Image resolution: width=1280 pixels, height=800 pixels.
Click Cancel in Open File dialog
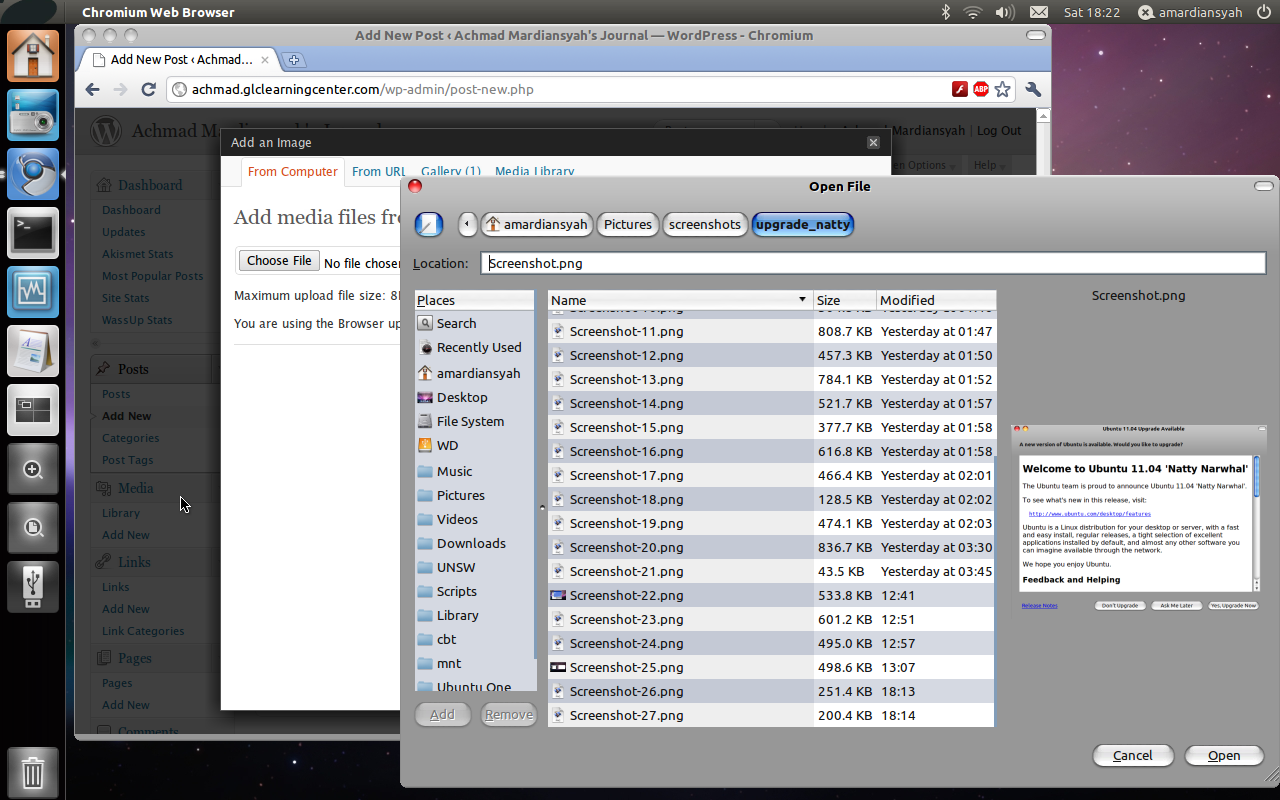(1133, 755)
